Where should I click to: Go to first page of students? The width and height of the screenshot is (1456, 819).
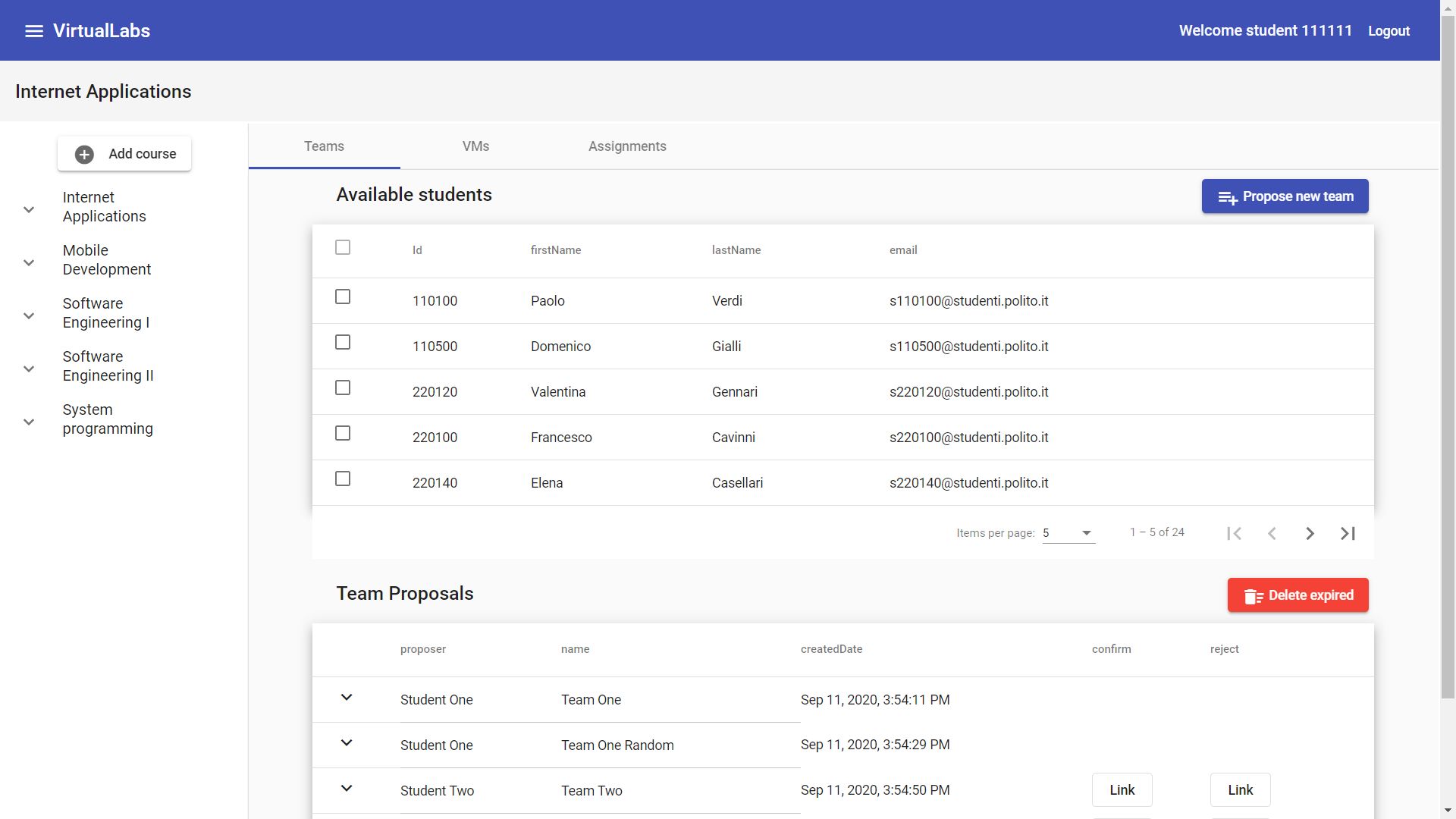(x=1234, y=533)
